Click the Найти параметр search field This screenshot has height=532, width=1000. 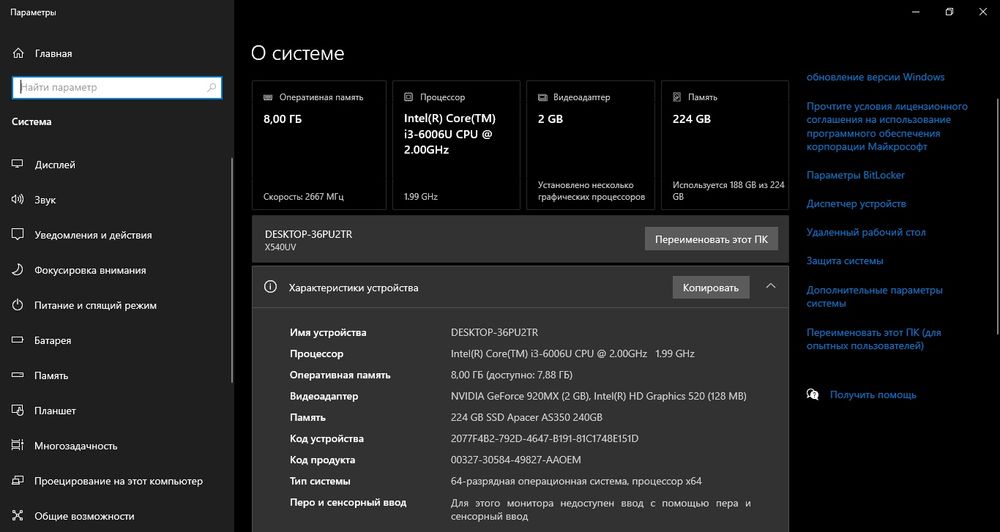117,87
